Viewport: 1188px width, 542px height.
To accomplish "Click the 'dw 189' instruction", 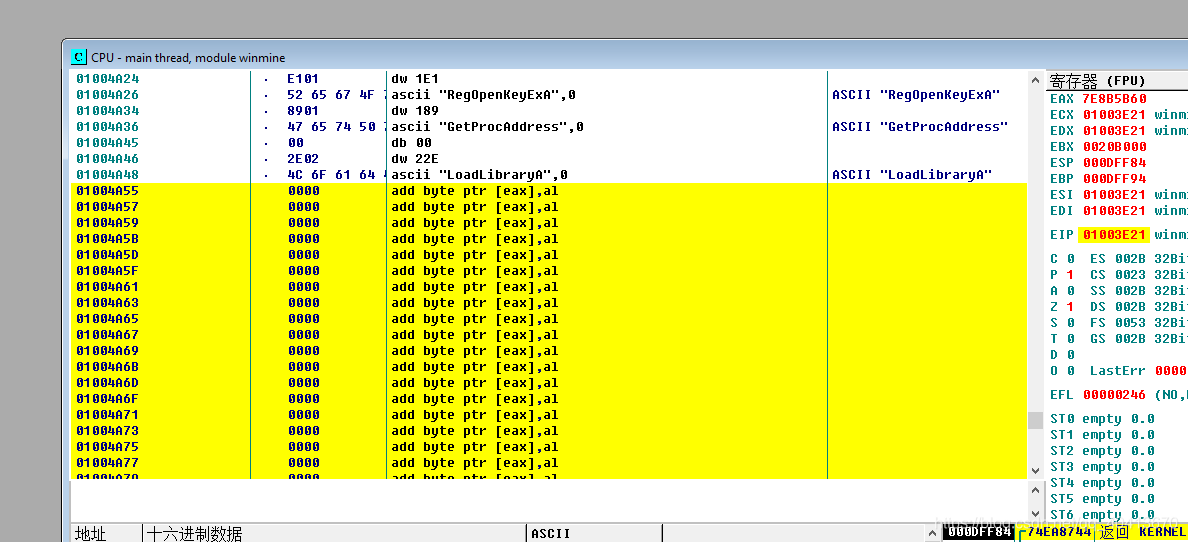I will (415, 110).
